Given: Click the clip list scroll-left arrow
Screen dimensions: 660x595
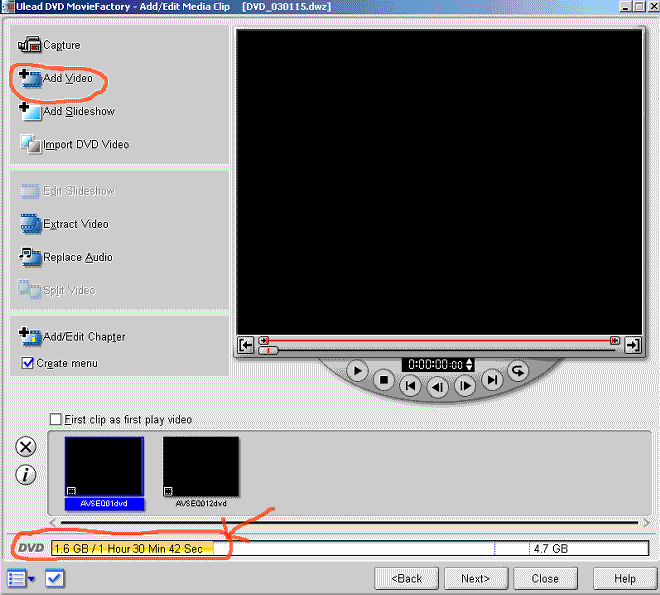Looking at the screenshot, I should click(x=53, y=523).
